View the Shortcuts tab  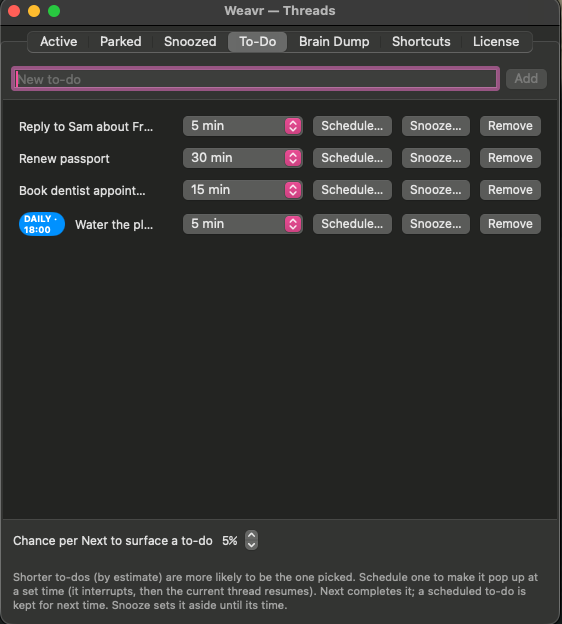pyautogui.click(x=421, y=41)
